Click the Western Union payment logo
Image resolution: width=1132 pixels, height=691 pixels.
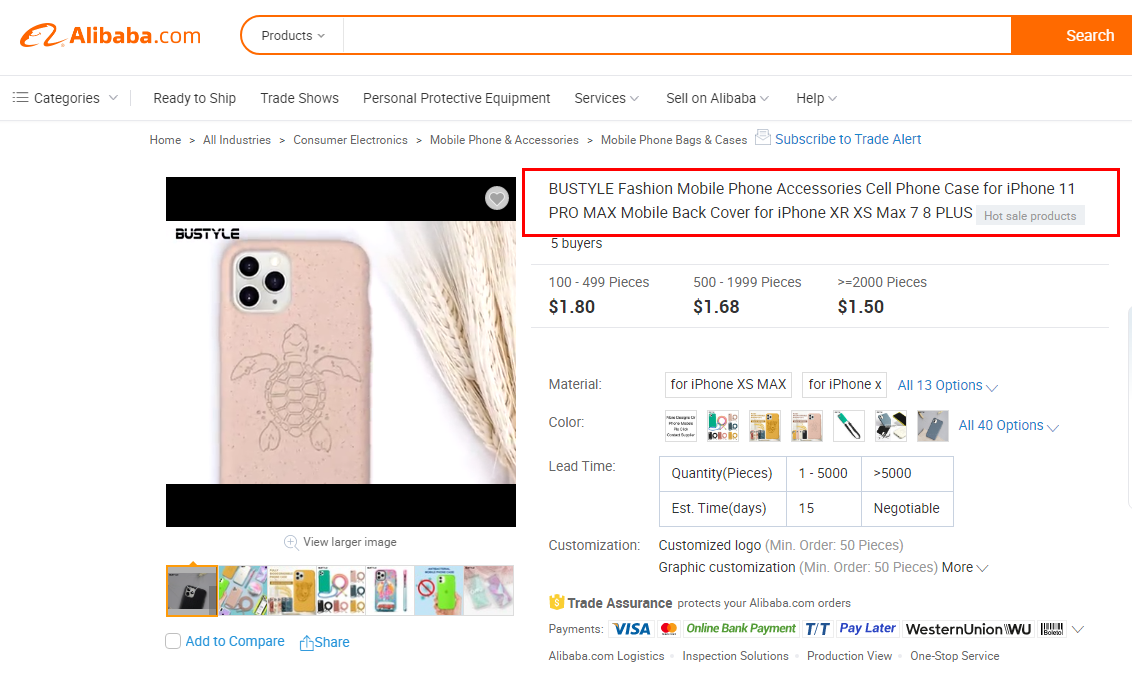(967, 629)
